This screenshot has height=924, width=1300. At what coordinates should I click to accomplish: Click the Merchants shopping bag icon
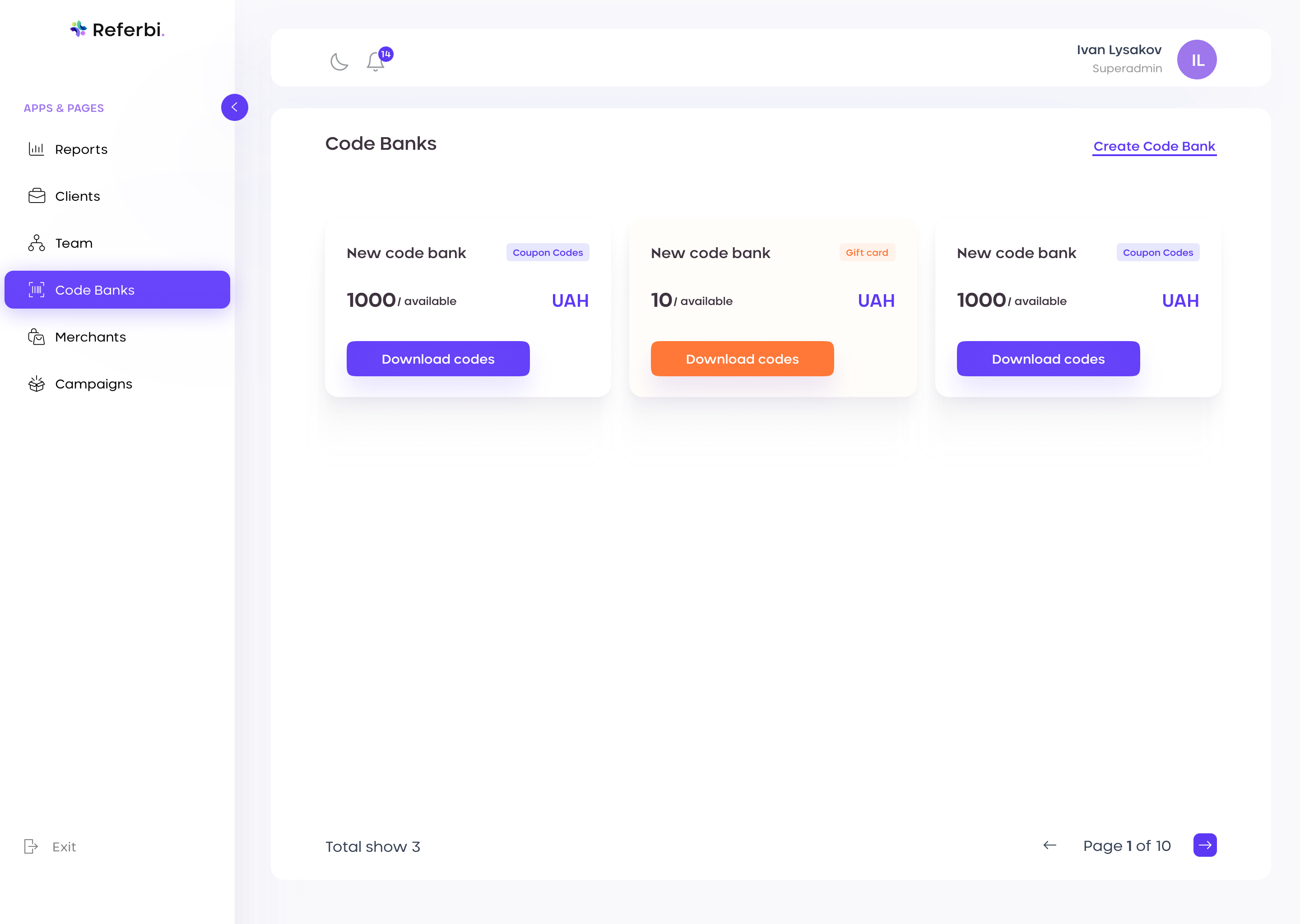click(37, 337)
